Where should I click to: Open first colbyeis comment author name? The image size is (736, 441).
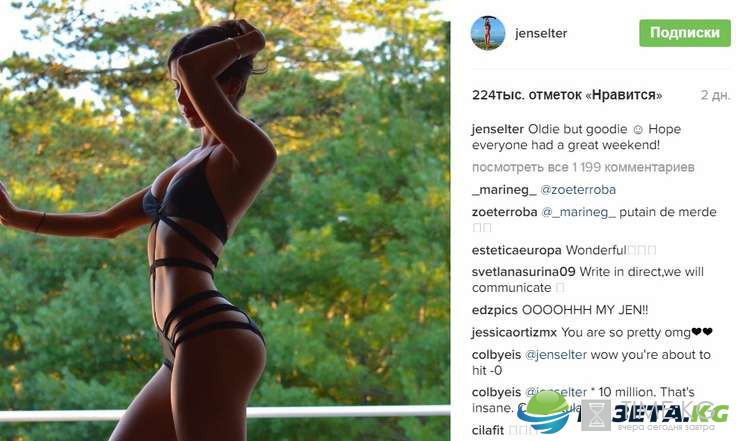496,355
